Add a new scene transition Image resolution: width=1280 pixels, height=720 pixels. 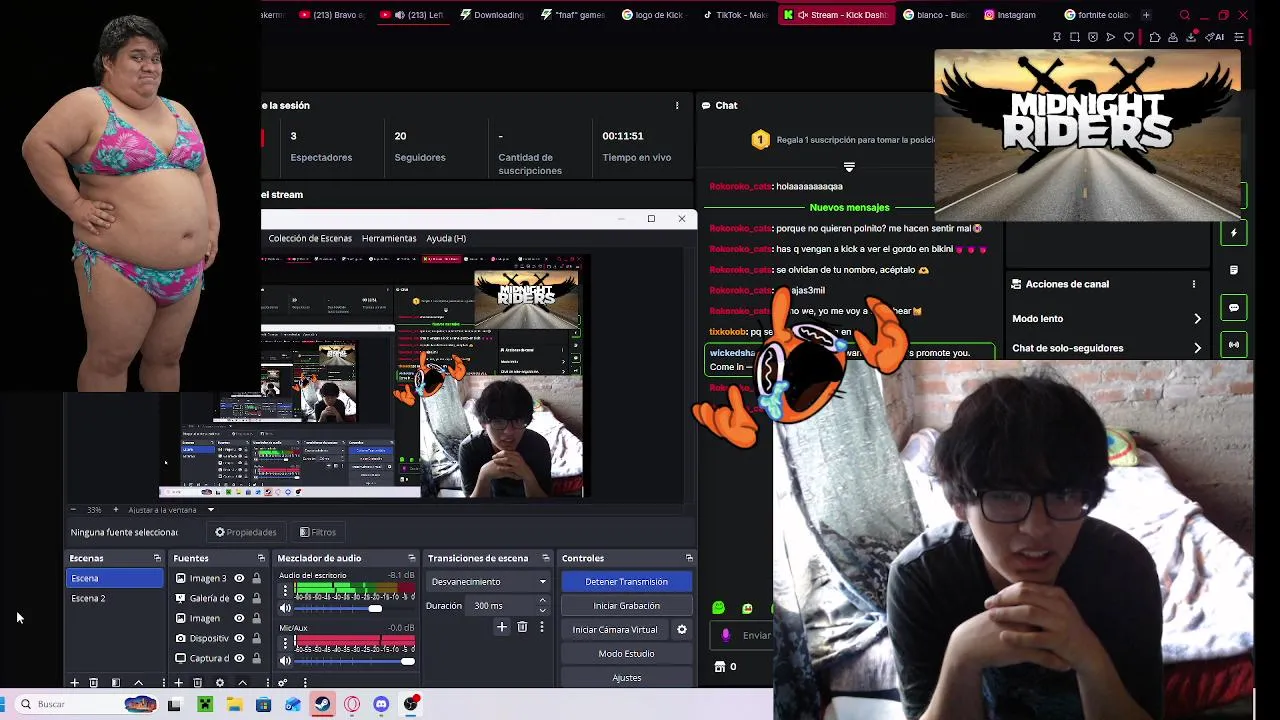coord(502,627)
